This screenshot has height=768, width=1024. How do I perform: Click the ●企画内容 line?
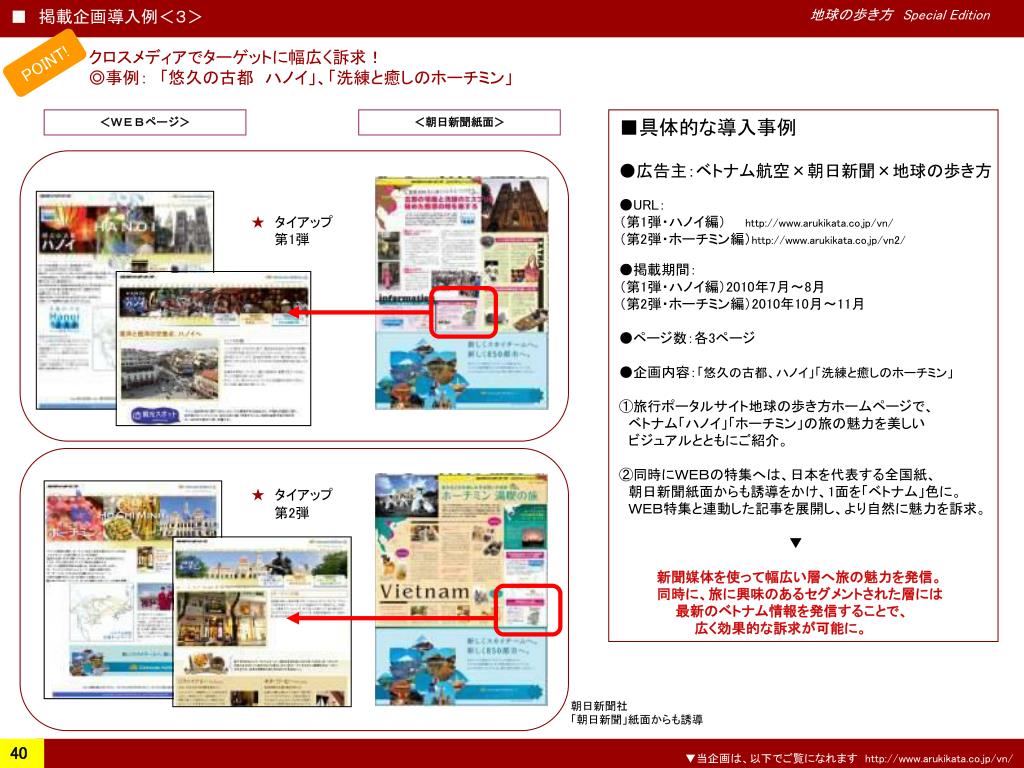786,372
